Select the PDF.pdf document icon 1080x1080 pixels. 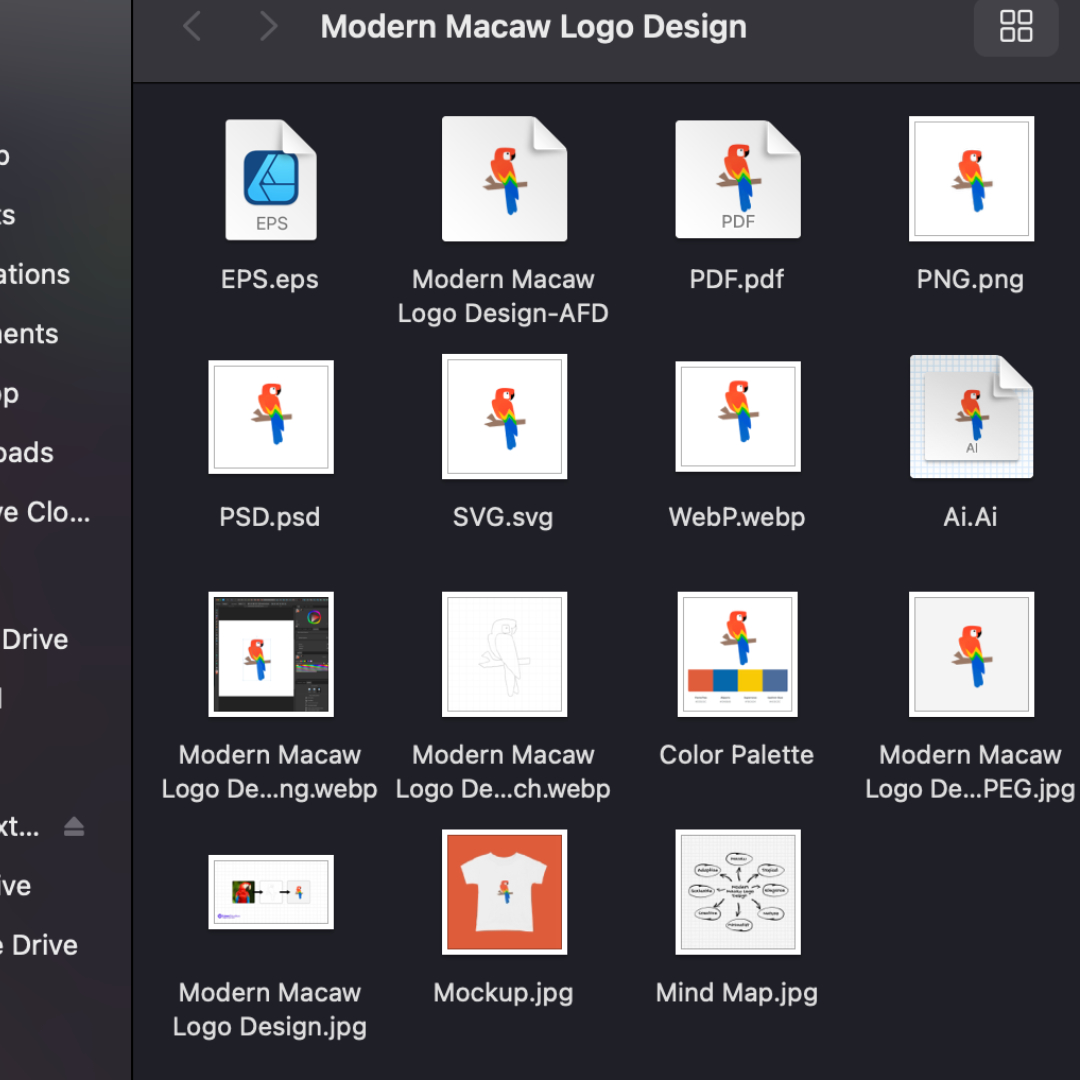(x=737, y=180)
